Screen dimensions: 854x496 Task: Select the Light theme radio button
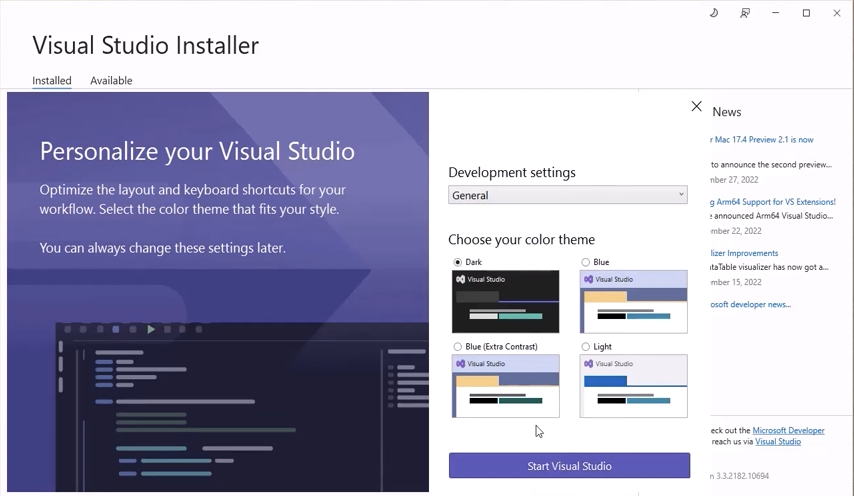(x=585, y=346)
